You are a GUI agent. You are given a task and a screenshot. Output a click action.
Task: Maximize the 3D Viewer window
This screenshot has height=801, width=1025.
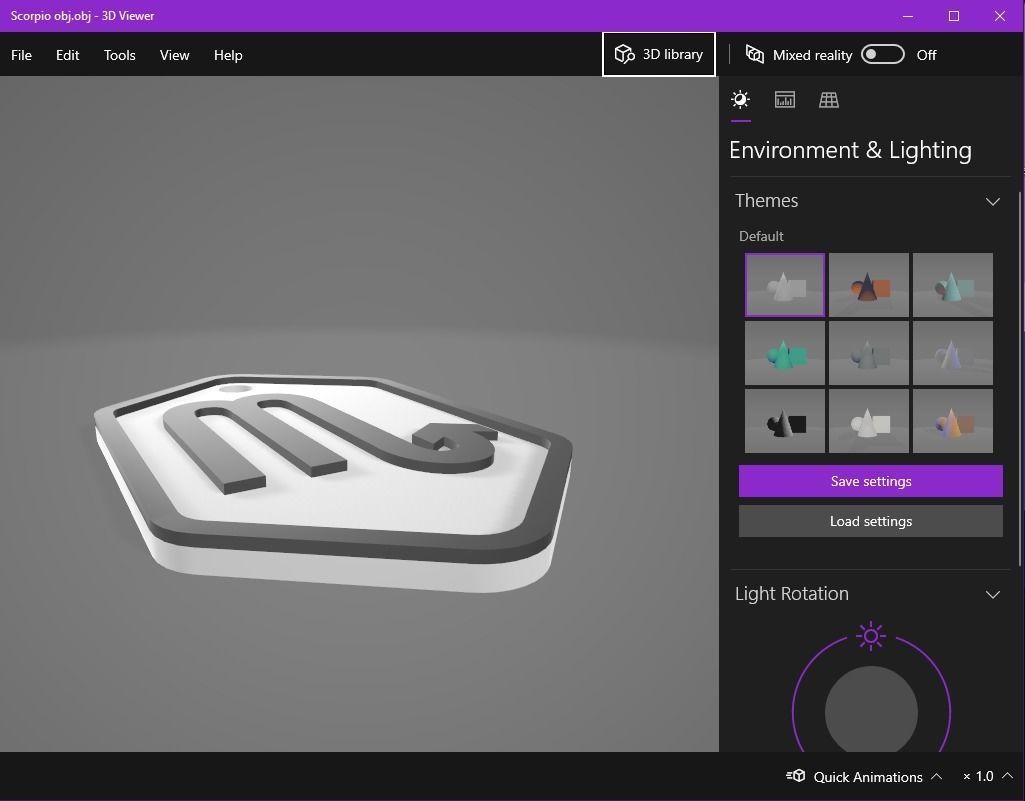(x=954, y=16)
